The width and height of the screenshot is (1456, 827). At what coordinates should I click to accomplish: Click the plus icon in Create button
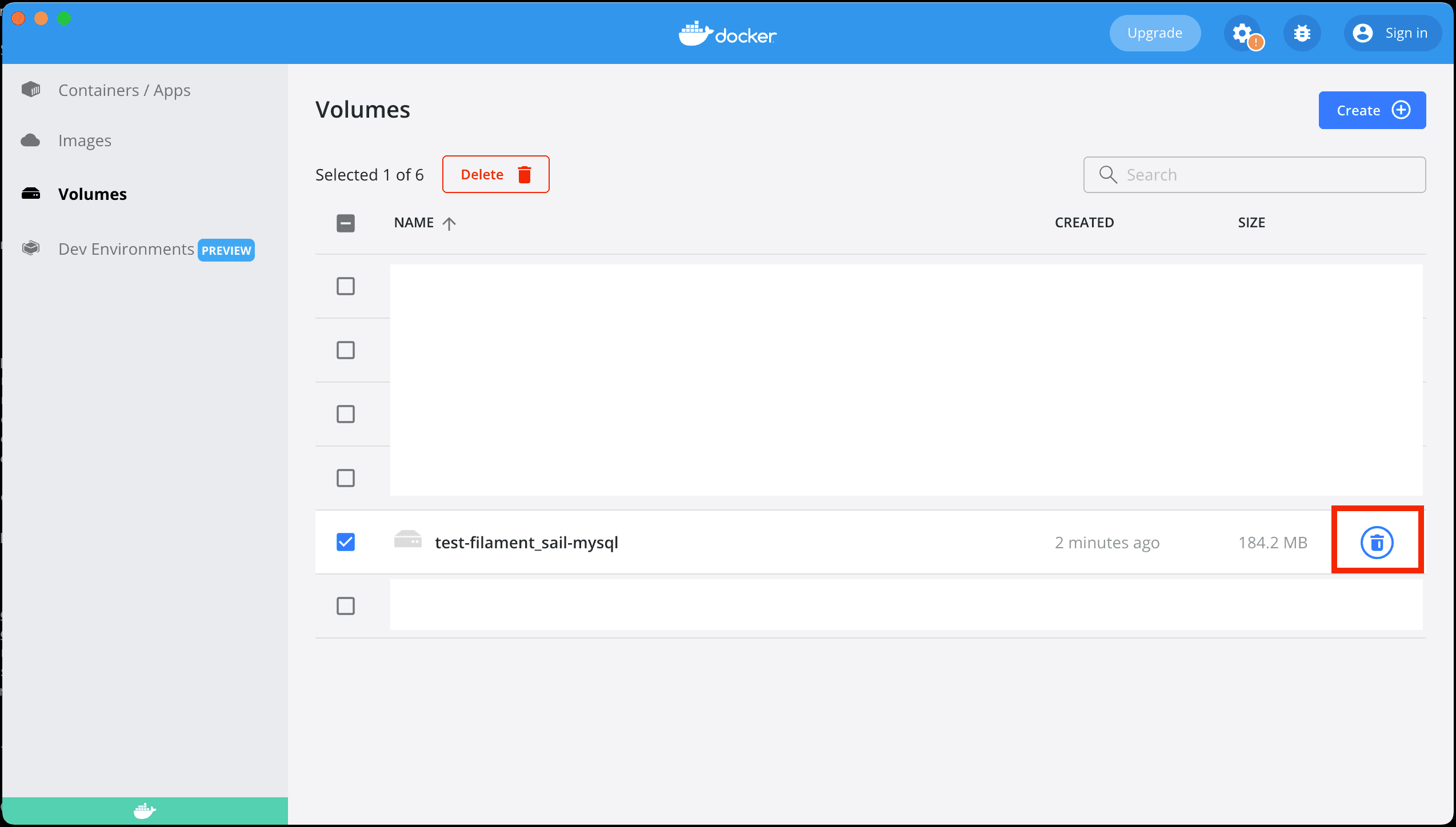pyautogui.click(x=1401, y=110)
